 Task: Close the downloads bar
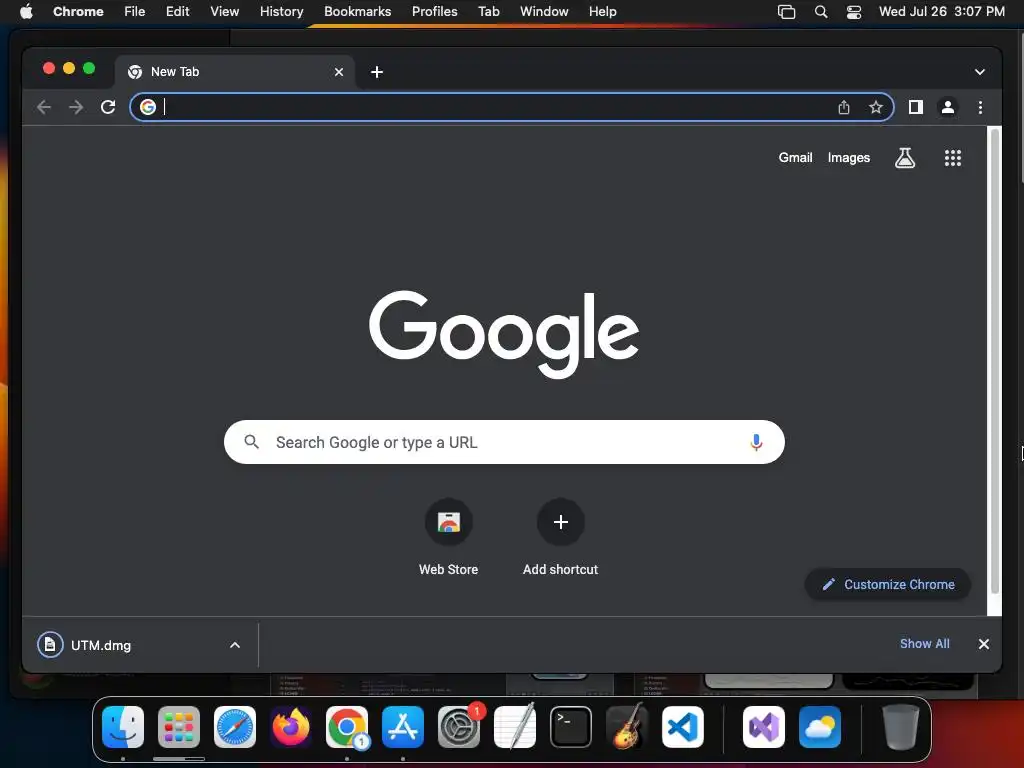[984, 644]
